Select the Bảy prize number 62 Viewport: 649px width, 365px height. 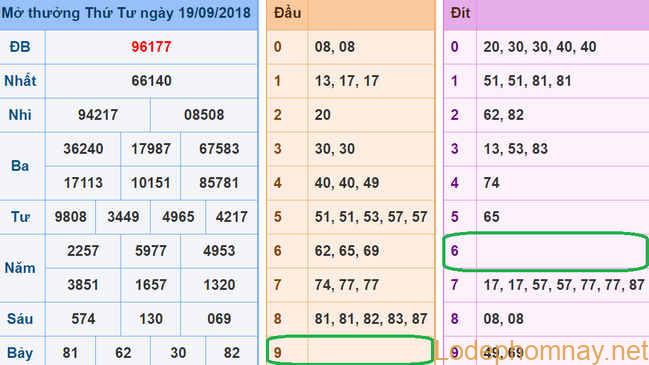(x=123, y=353)
